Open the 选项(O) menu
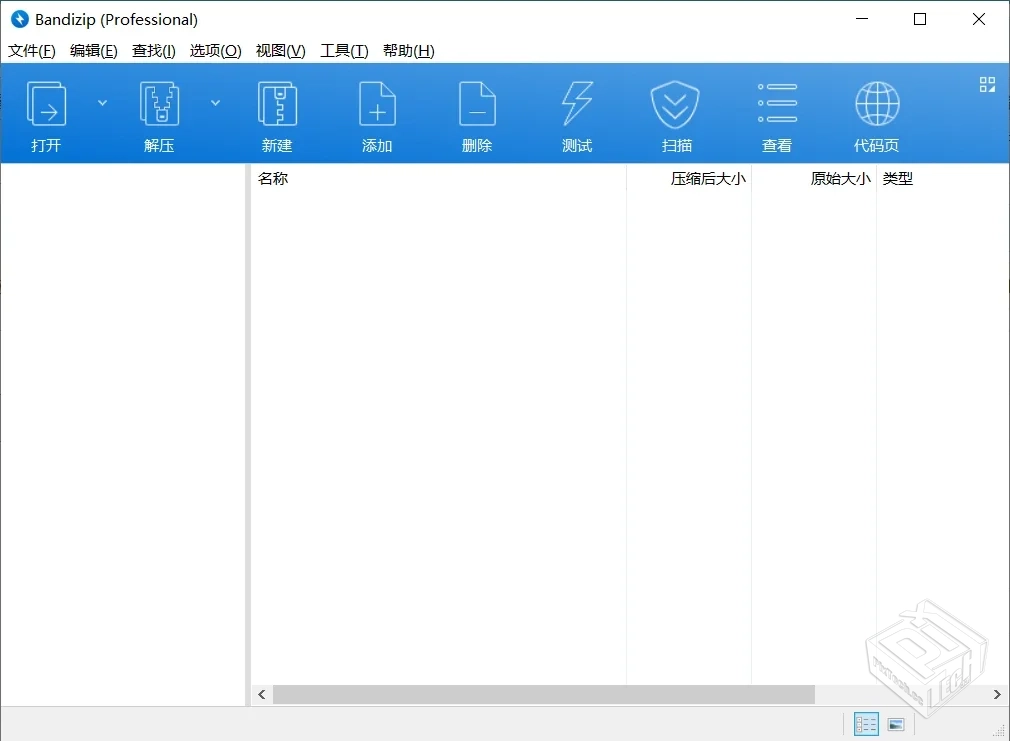 [215, 51]
